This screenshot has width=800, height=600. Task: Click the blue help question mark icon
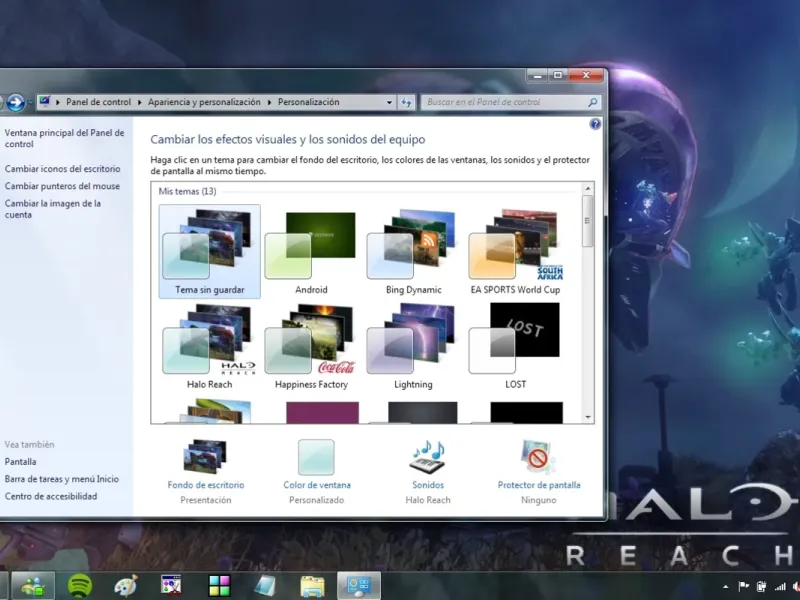pos(595,124)
